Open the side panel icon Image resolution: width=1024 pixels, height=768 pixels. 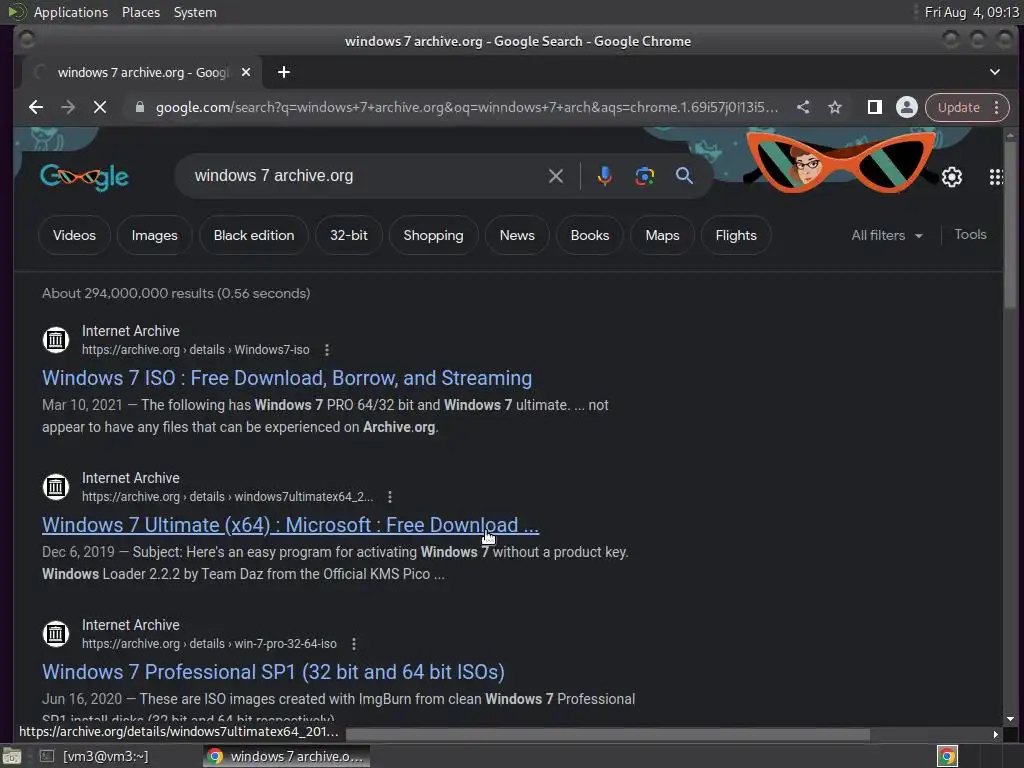(874, 107)
